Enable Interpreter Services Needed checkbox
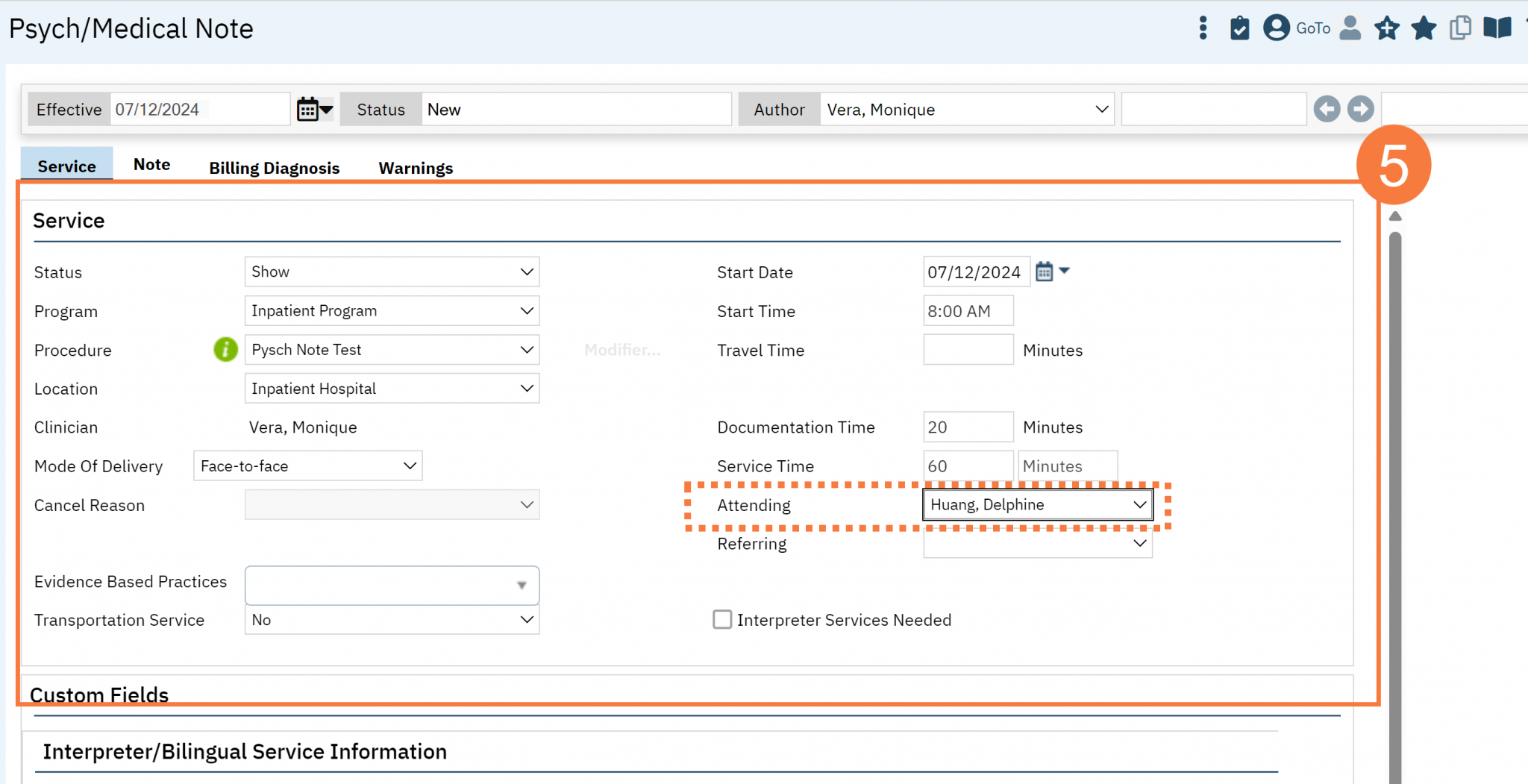This screenshot has width=1528, height=784. coord(721,619)
